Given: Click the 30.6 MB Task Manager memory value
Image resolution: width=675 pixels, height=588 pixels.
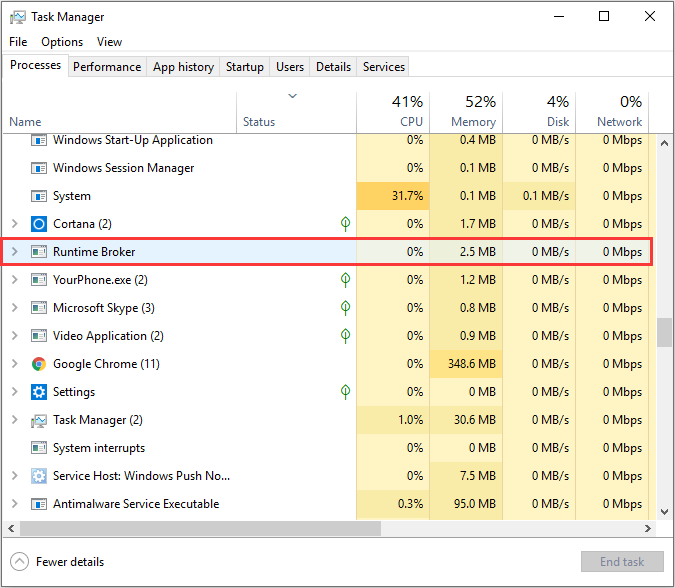Looking at the screenshot, I should coord(474,420).
